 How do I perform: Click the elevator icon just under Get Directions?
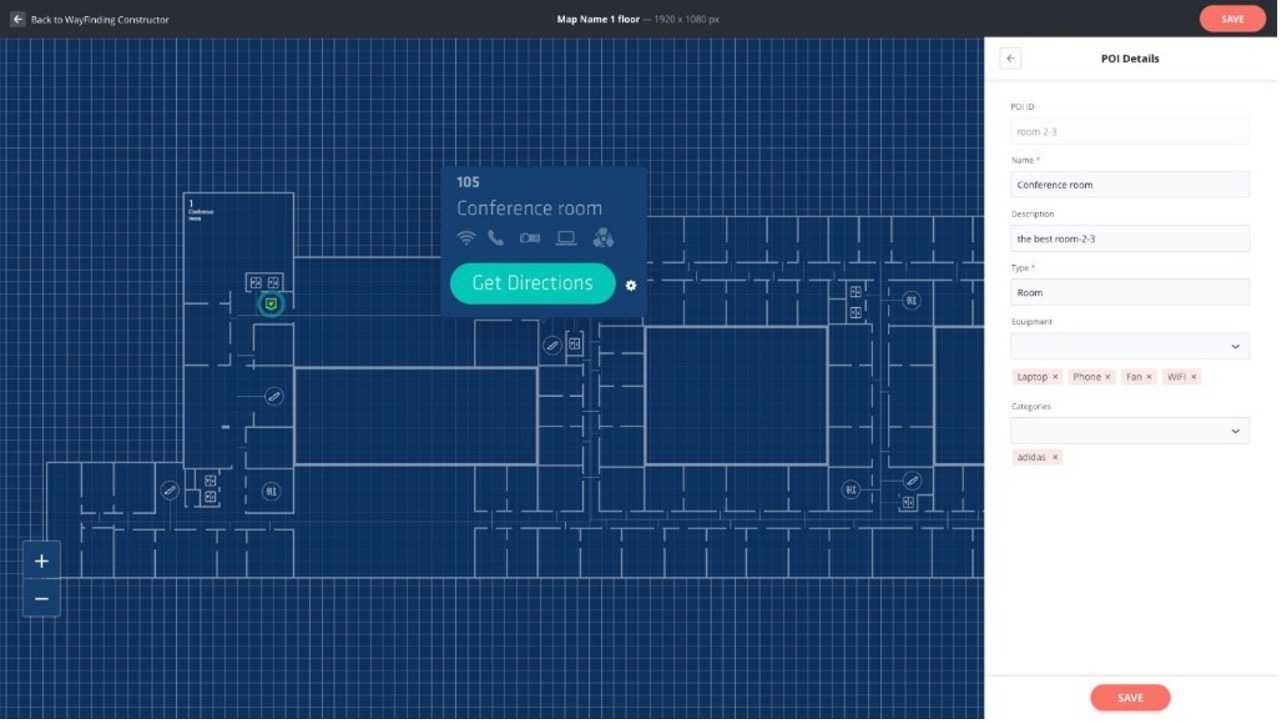[x=575, y=344]
